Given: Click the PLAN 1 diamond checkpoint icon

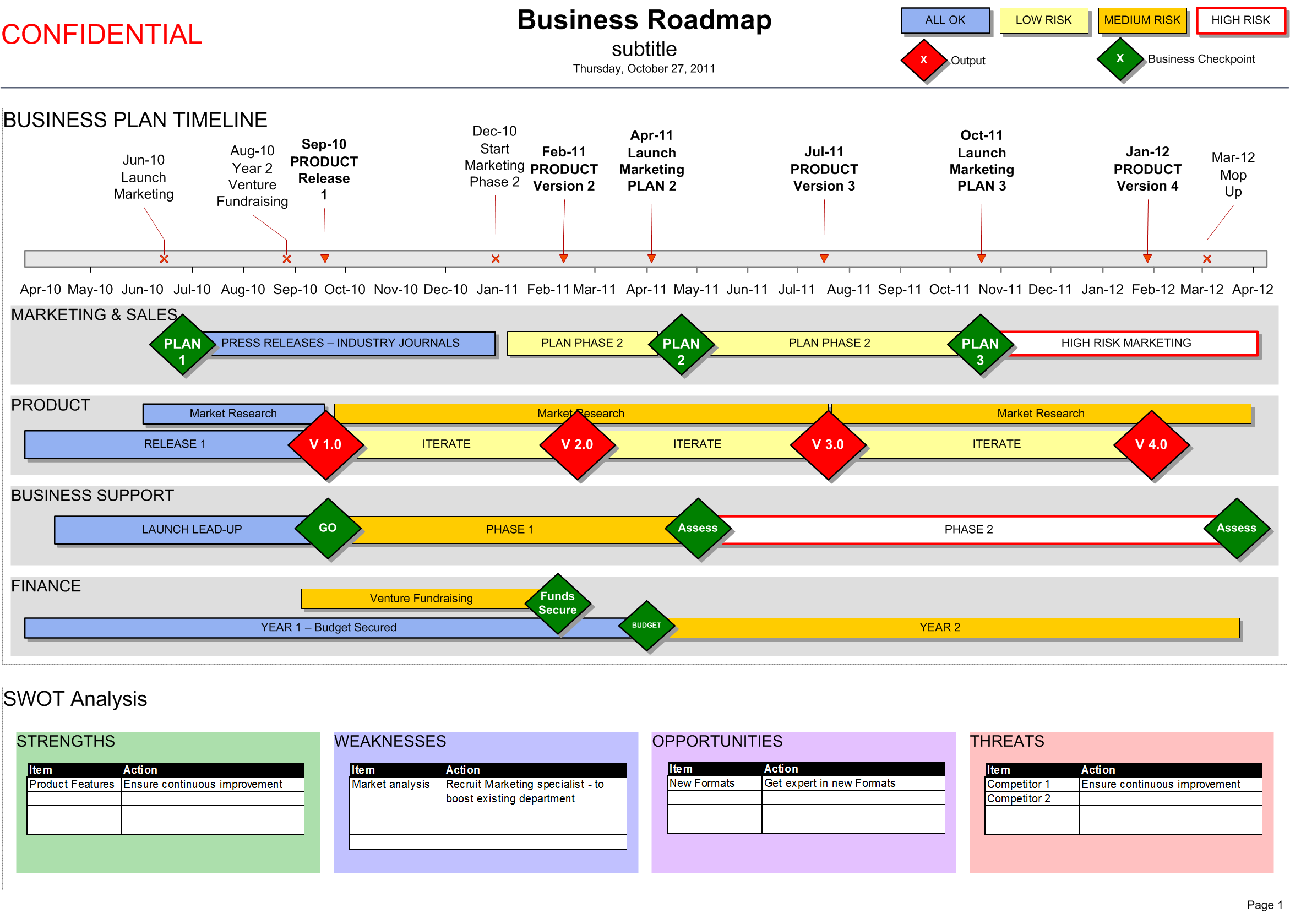Looking at the screenshot, I should click(175, 347).
